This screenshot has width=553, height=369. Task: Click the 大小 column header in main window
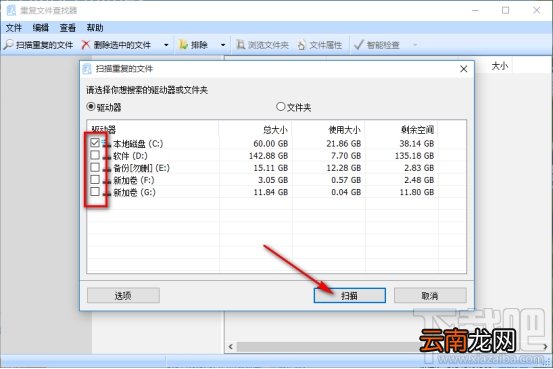[500, 66]
